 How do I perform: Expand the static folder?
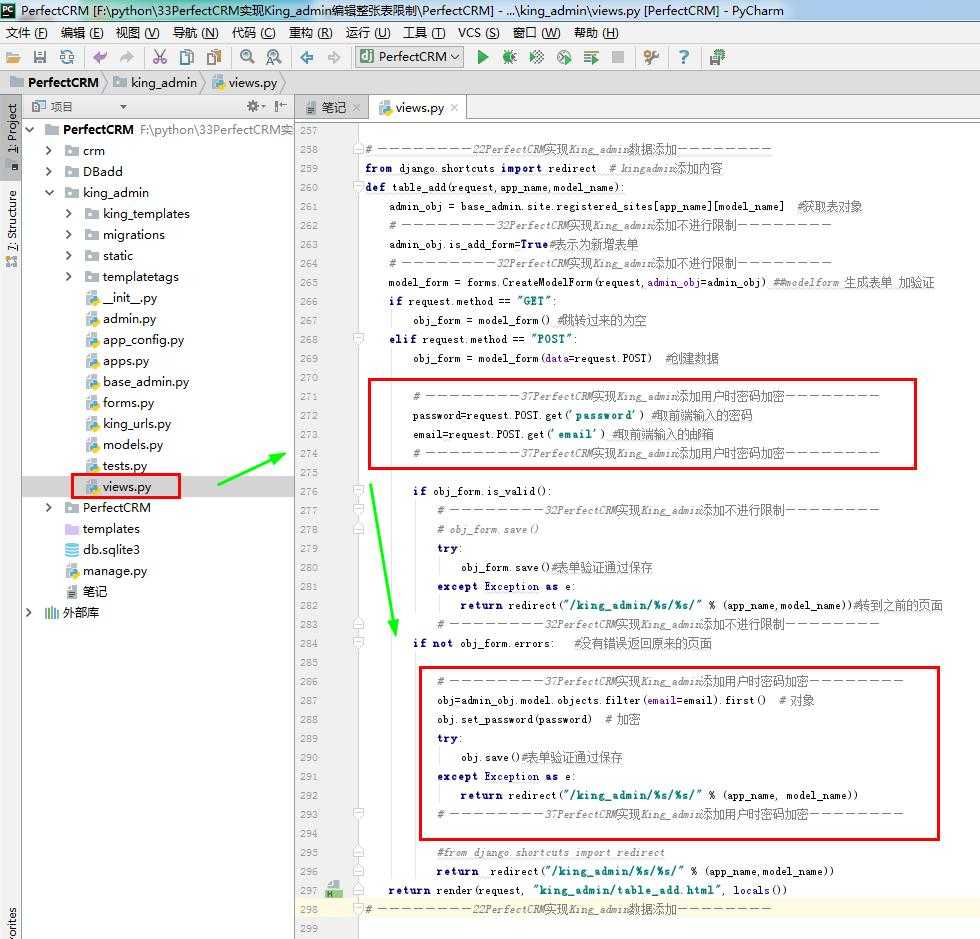pos(69,256)
